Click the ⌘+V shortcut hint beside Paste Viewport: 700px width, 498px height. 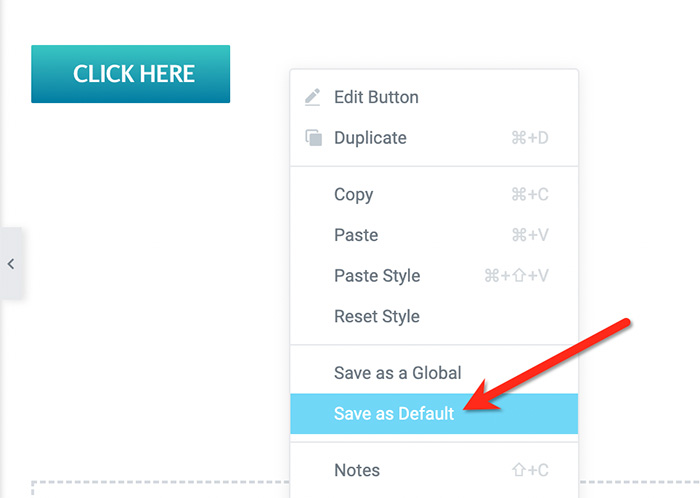[x=530, y=235]
